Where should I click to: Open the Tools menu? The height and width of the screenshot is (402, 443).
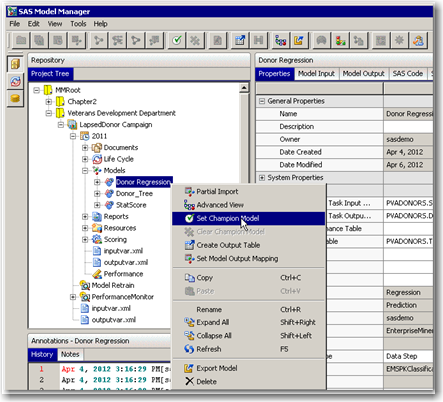(x=78, y=24)
